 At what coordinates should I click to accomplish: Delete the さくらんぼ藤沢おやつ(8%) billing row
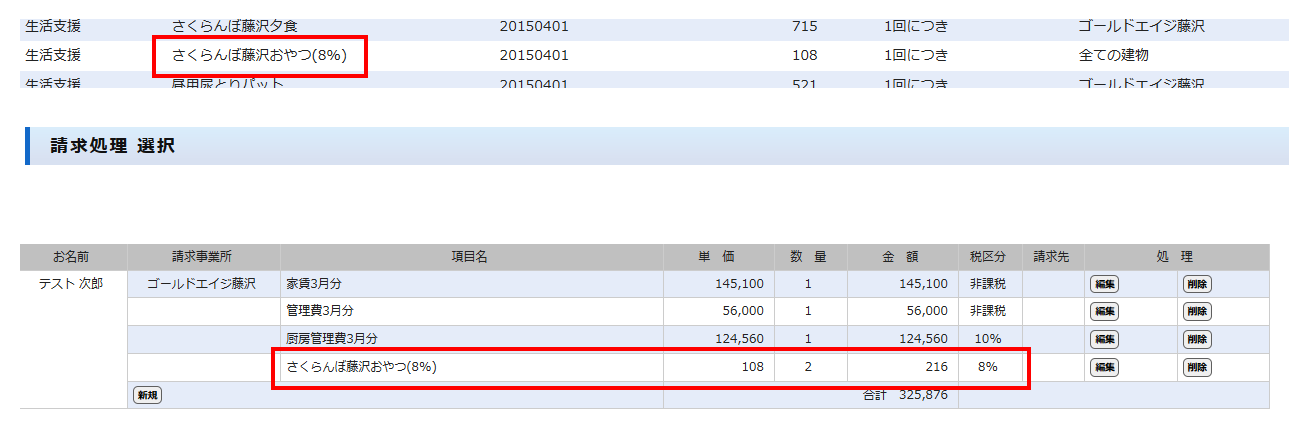tap(1197, 367)
